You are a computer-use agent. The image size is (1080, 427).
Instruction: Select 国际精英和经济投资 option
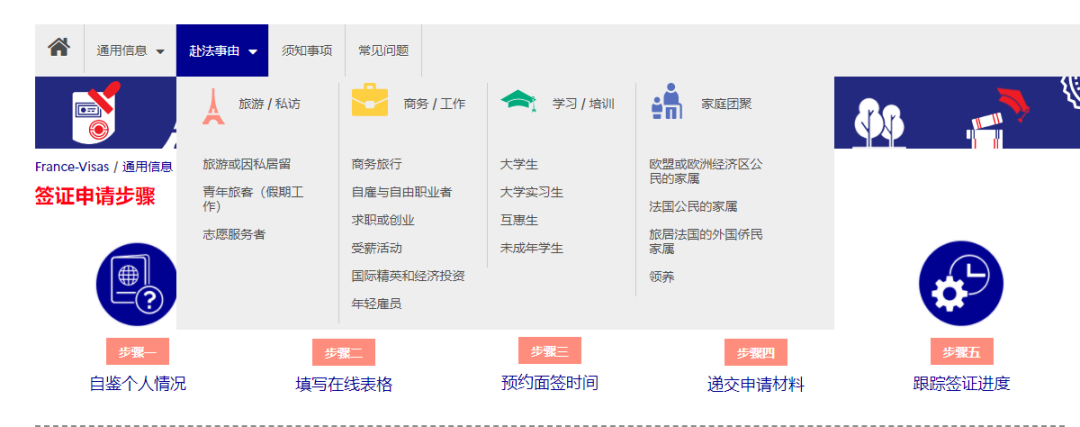click(408, 276)
